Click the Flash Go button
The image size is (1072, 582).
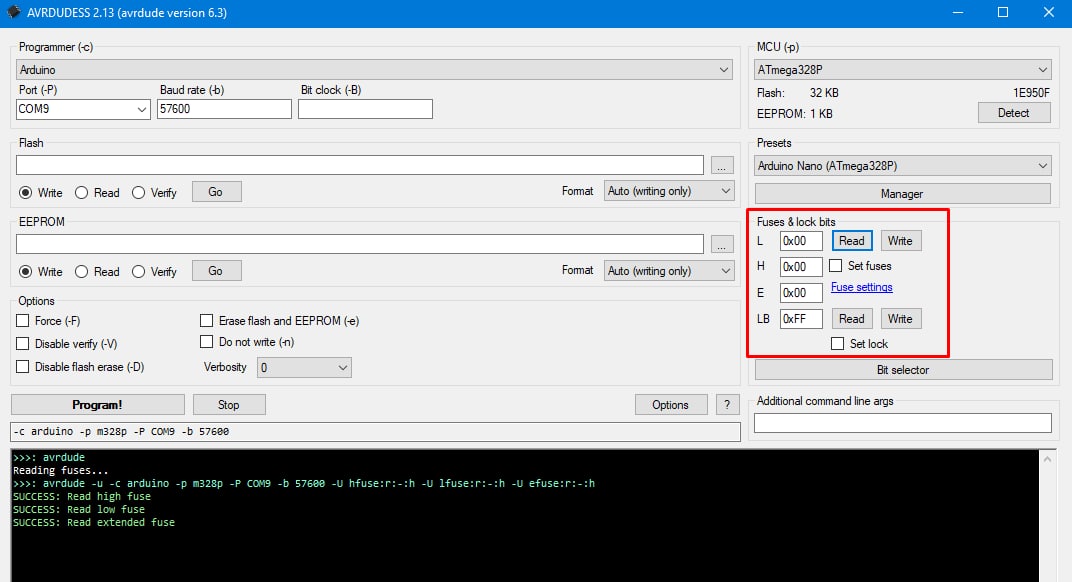point(216,192)
